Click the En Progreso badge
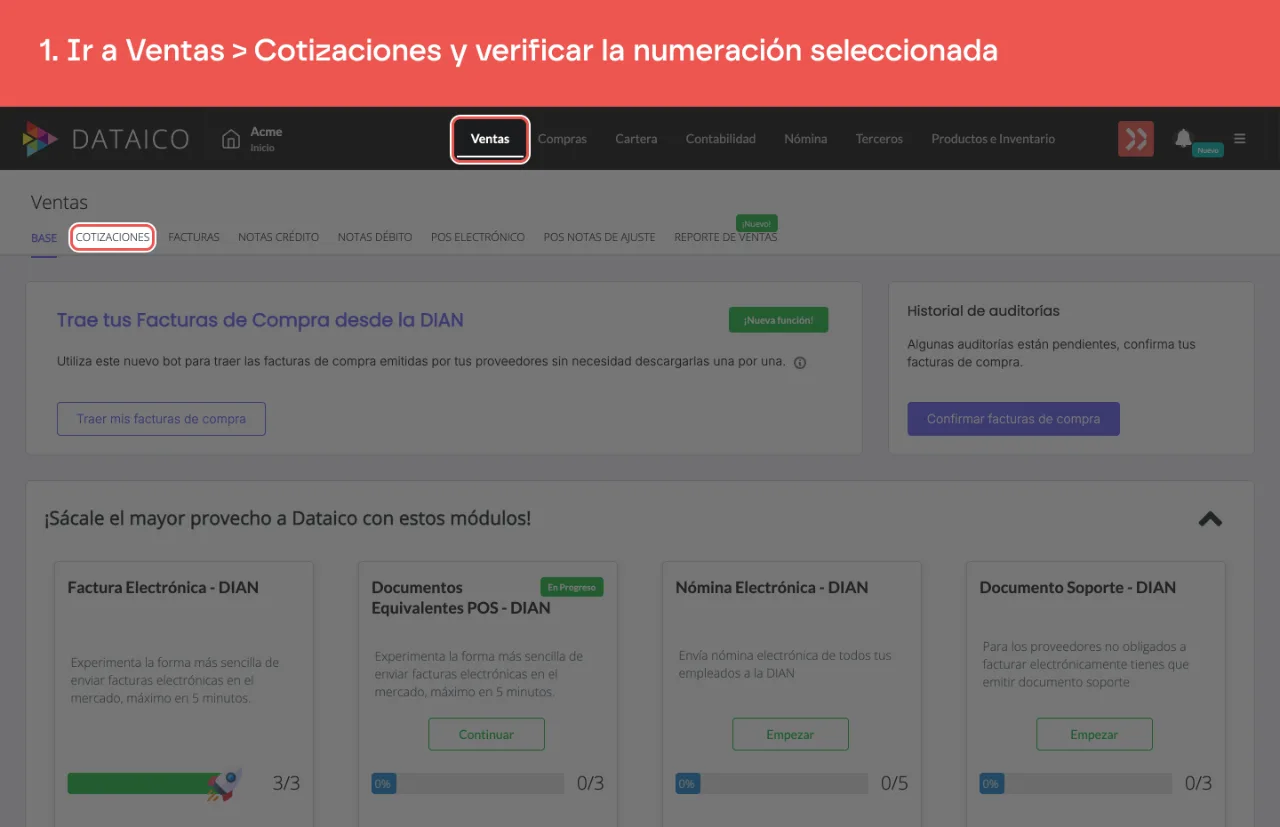 coord(572,587)
